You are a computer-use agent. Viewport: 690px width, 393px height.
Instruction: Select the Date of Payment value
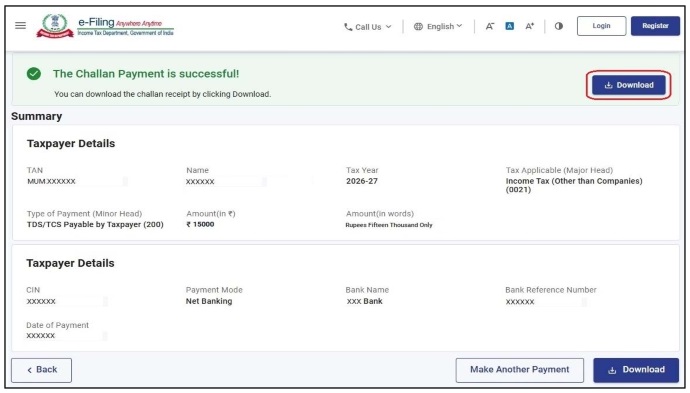tap(41, 336)
